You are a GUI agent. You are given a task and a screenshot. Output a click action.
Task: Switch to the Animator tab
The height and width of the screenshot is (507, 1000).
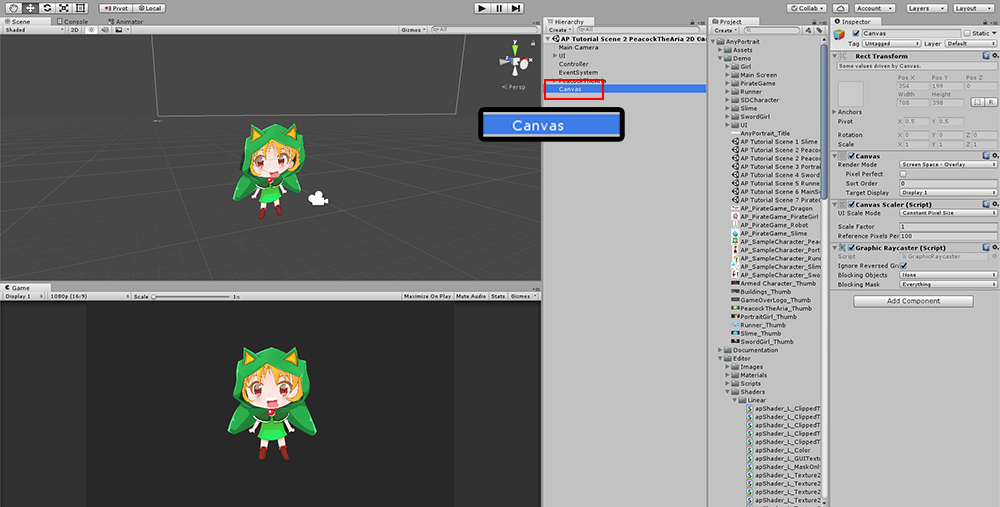click(126, 21)
